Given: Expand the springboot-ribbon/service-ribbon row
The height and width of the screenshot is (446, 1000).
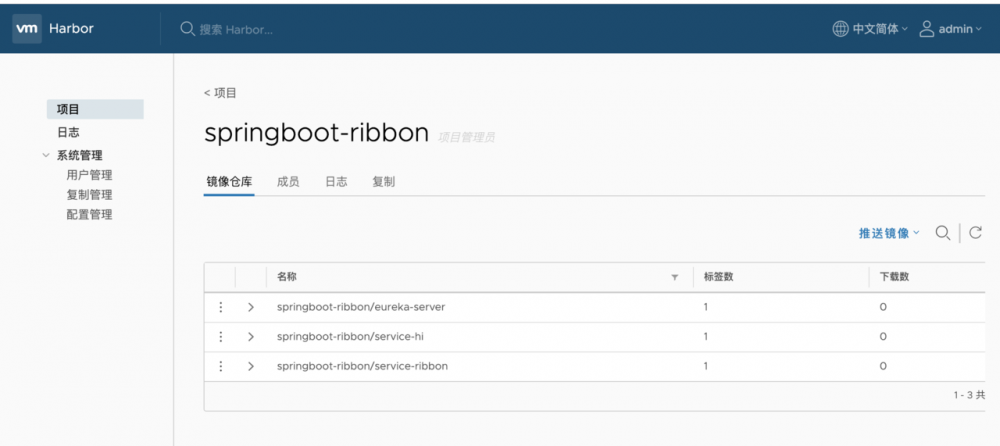Looking at the screenshot, I should (x=251, y=366).
